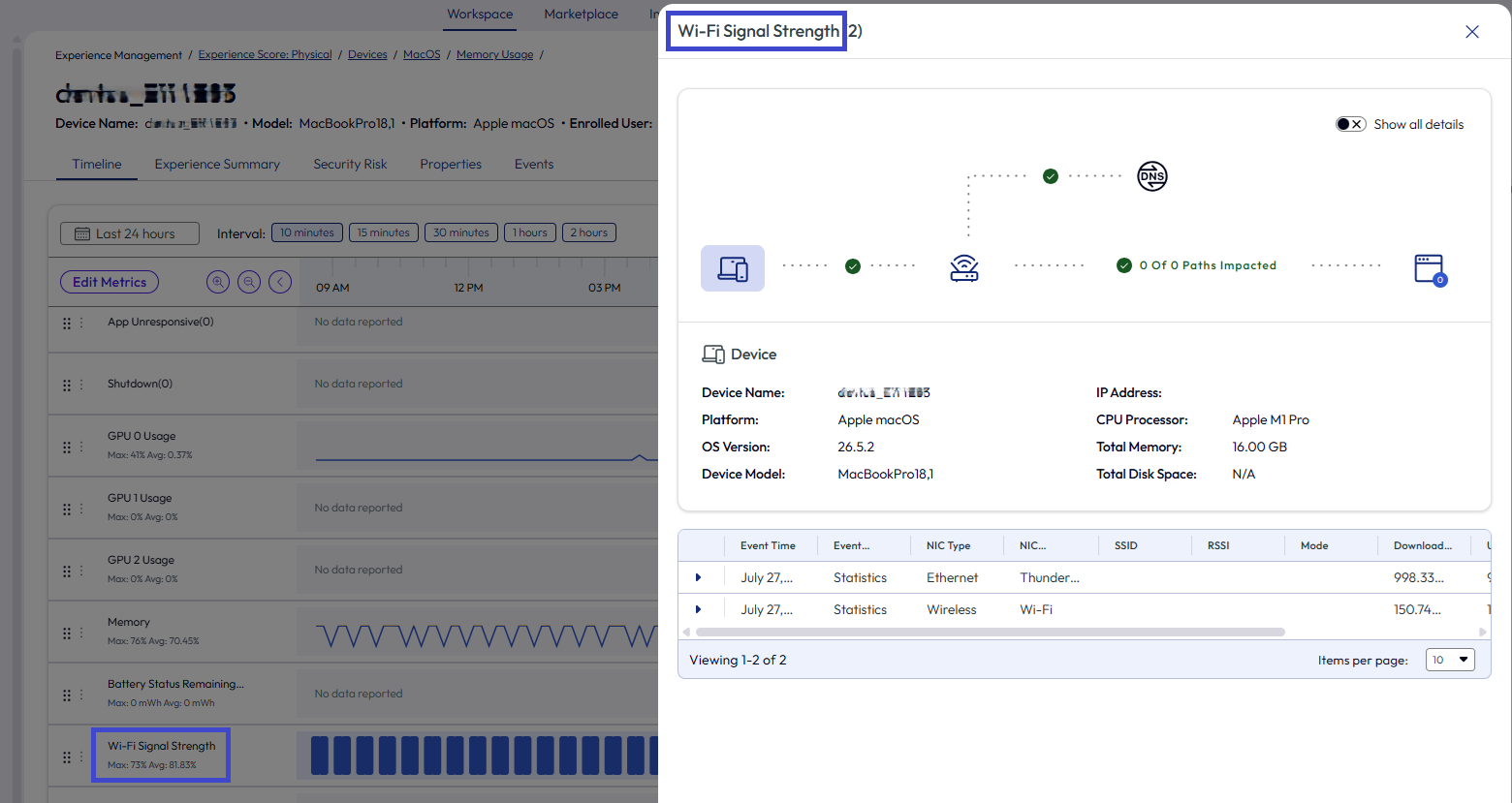The height and width of the screenshot is (803, 1512).
Task: Switch to Security Risk tab
Action: 350,164
